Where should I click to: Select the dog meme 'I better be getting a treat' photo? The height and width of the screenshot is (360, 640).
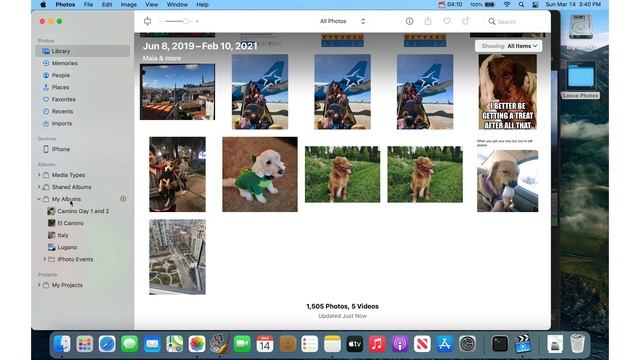tap(508, 92)
